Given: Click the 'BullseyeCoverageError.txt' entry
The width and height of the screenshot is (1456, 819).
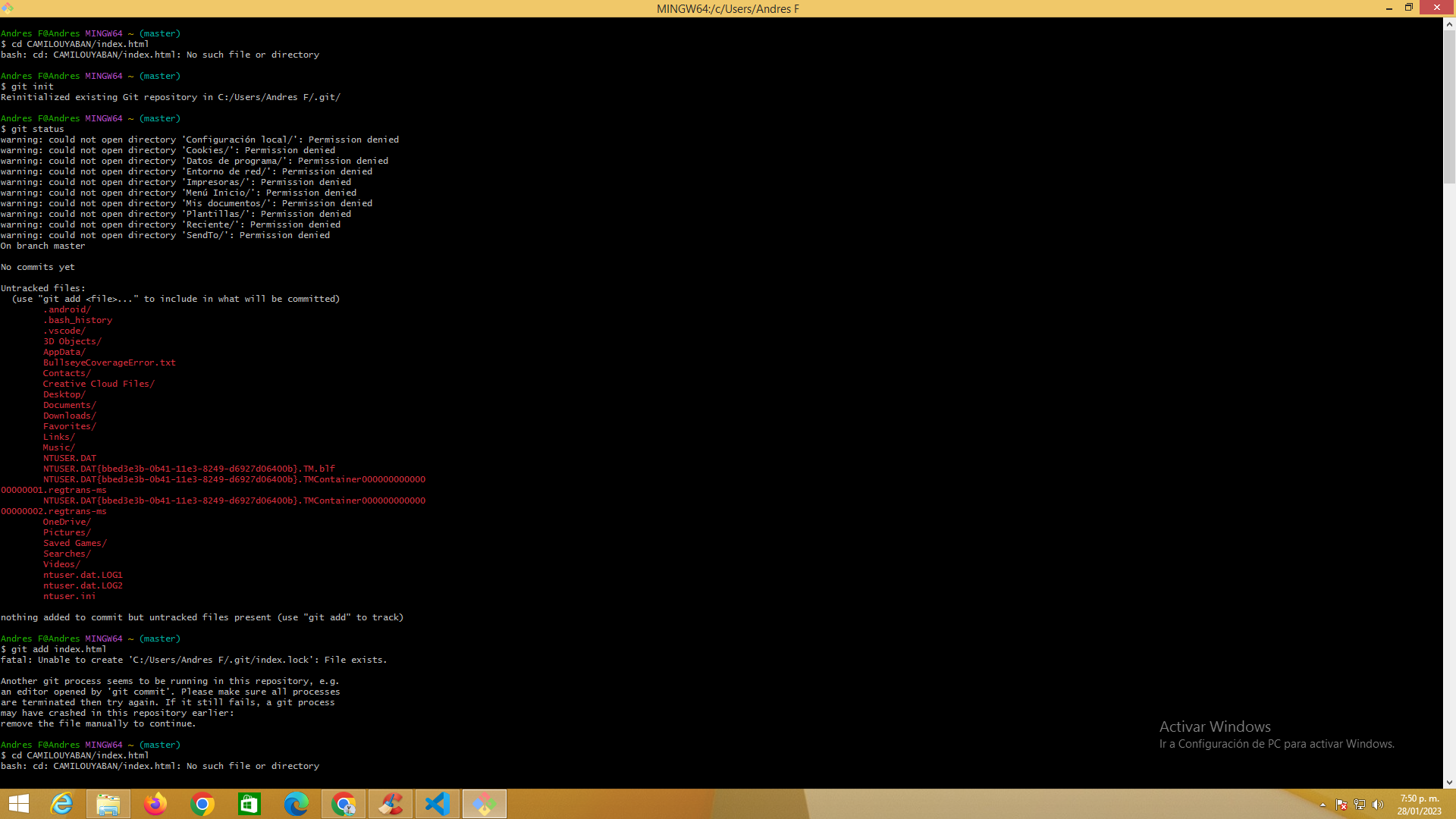Looking at the screenshot, I should 109,362.
